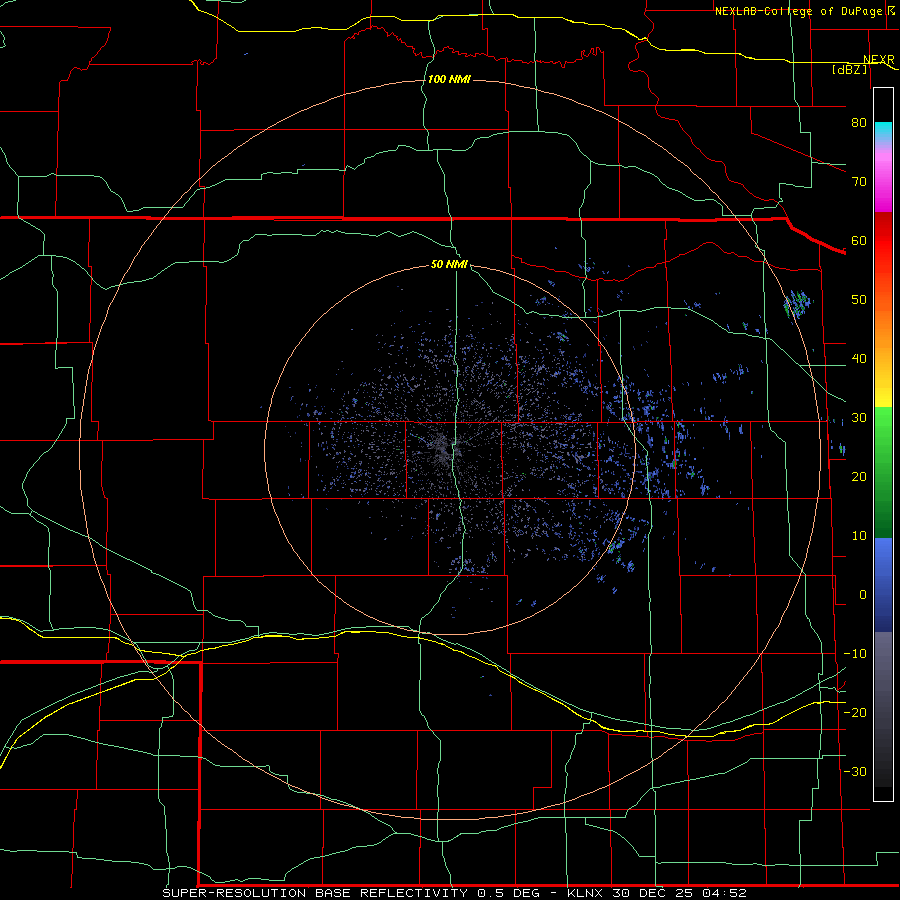Click the 80 value on the dBZ scale
This screenshot has height=900, width=900.
[859, 122]
